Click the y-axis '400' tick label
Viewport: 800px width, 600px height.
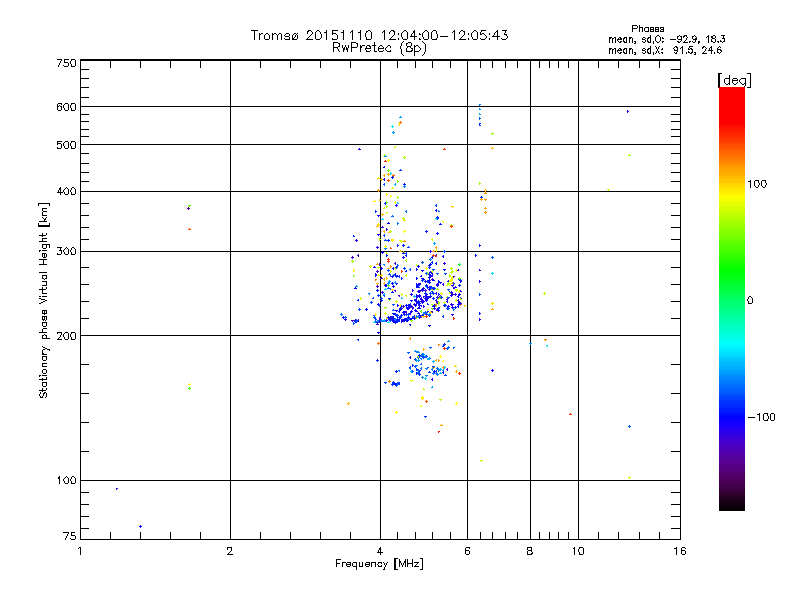(x=66, y=192)
